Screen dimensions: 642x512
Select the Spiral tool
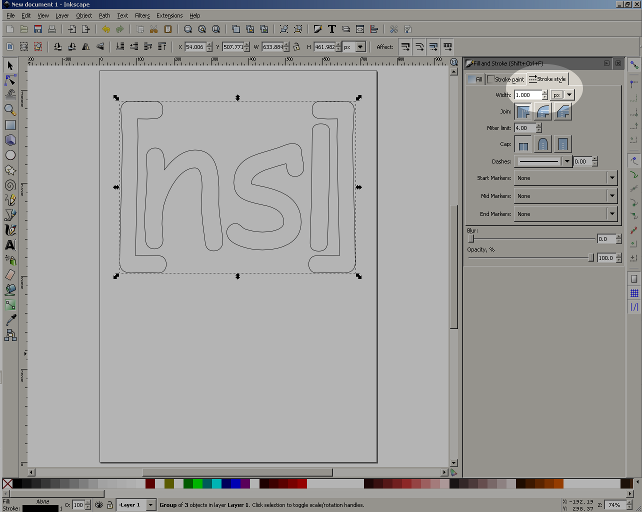coord(10,185)
